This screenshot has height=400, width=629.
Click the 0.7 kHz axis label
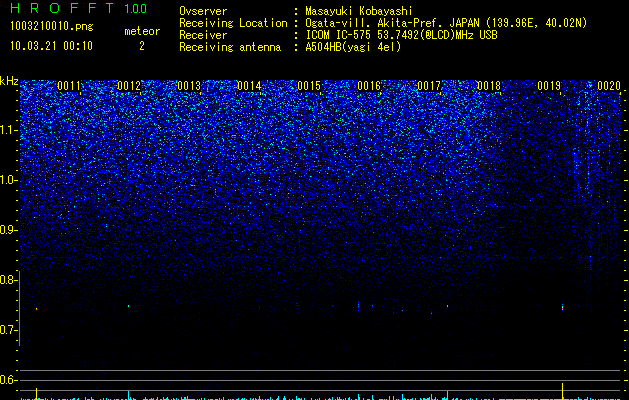pos(9,330)
